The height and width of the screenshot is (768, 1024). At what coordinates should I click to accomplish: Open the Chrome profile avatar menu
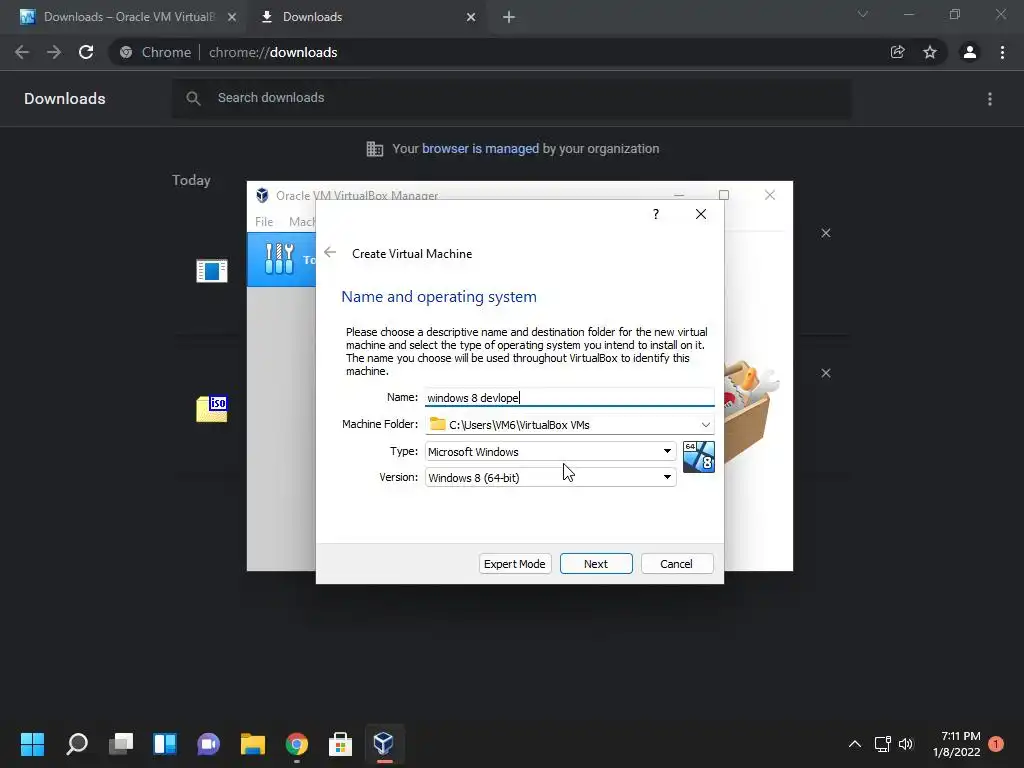[x=970, y=52]
